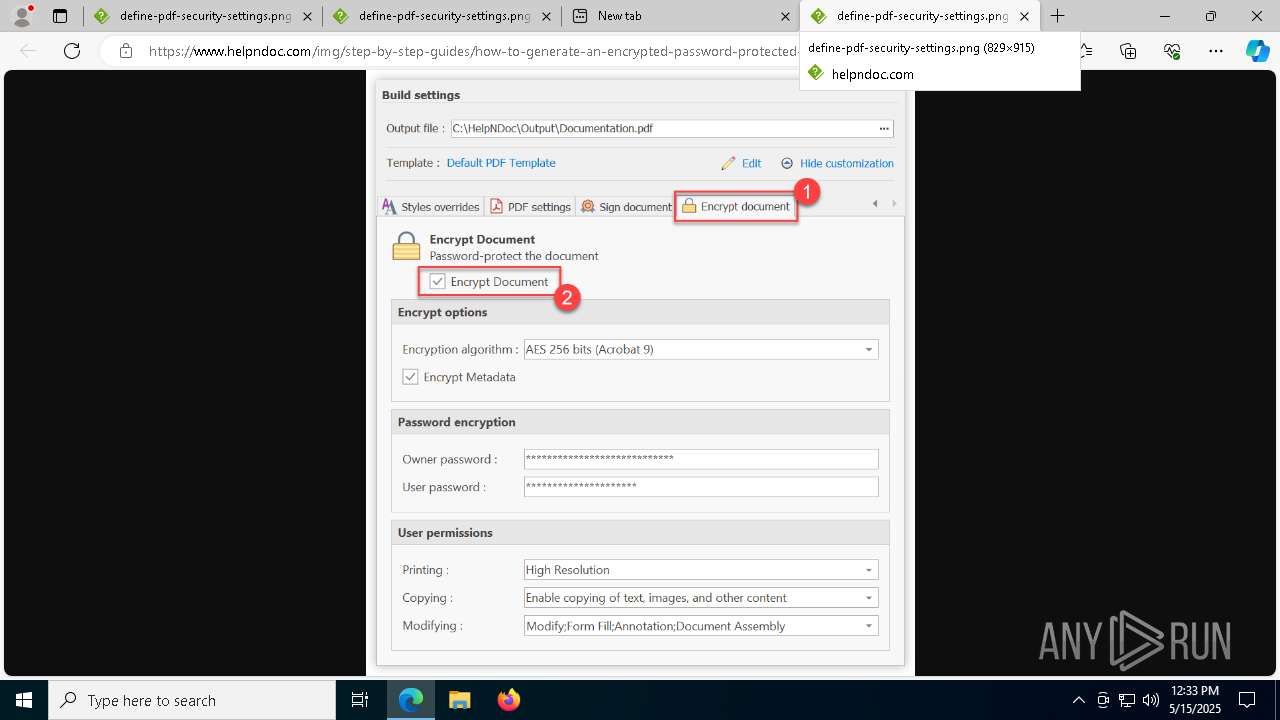
Task: Switch to Styles overrides tab
Action: (x=431, y=207)
